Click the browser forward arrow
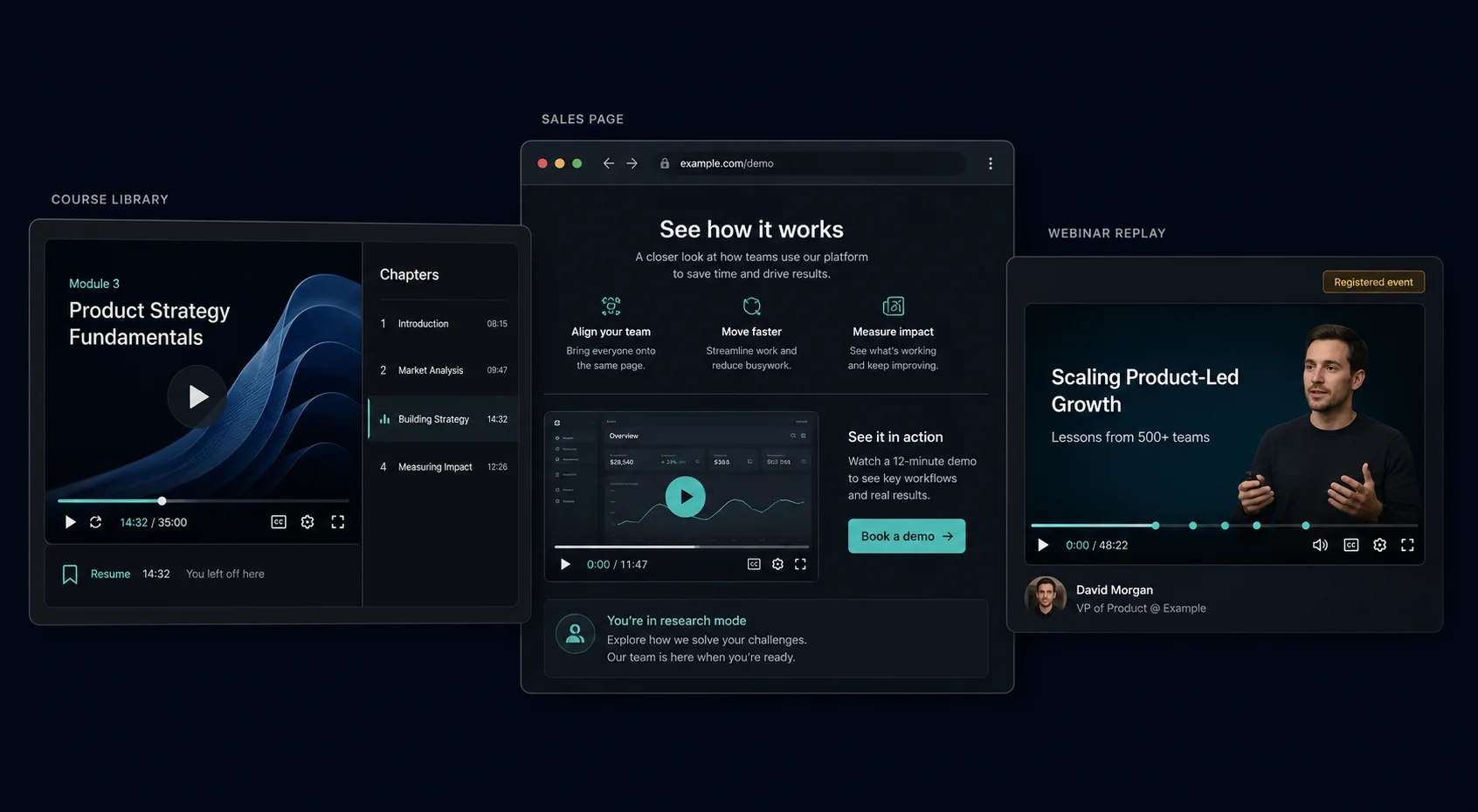Image resolution: width=1478 pixels, height=812 pixels. point(632,163)
